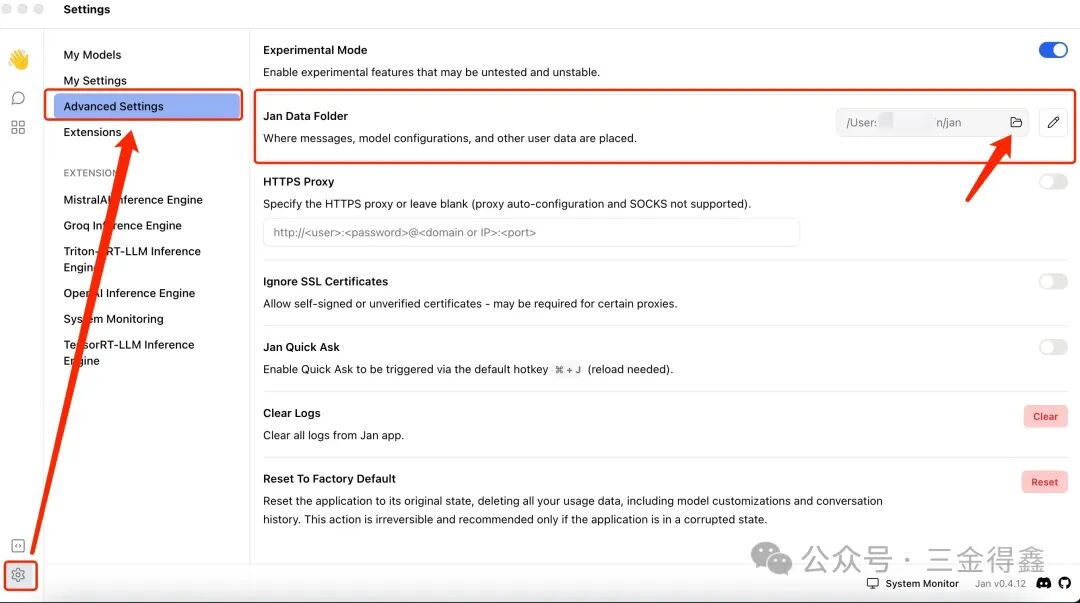
Task: Open System Monitor from status bar
Action: tap(912, 583)
